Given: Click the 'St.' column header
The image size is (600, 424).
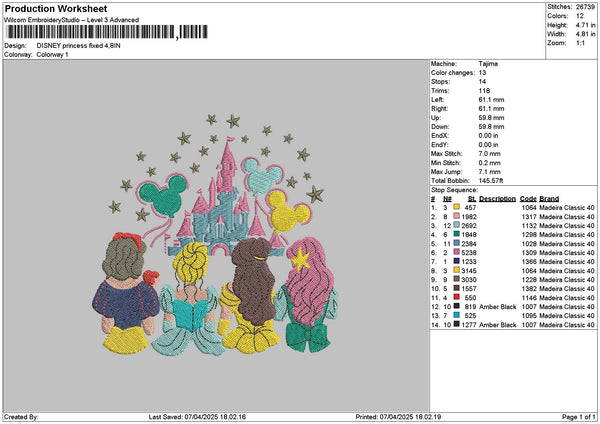Looking at the screenshot, I should tap(472, 199).
